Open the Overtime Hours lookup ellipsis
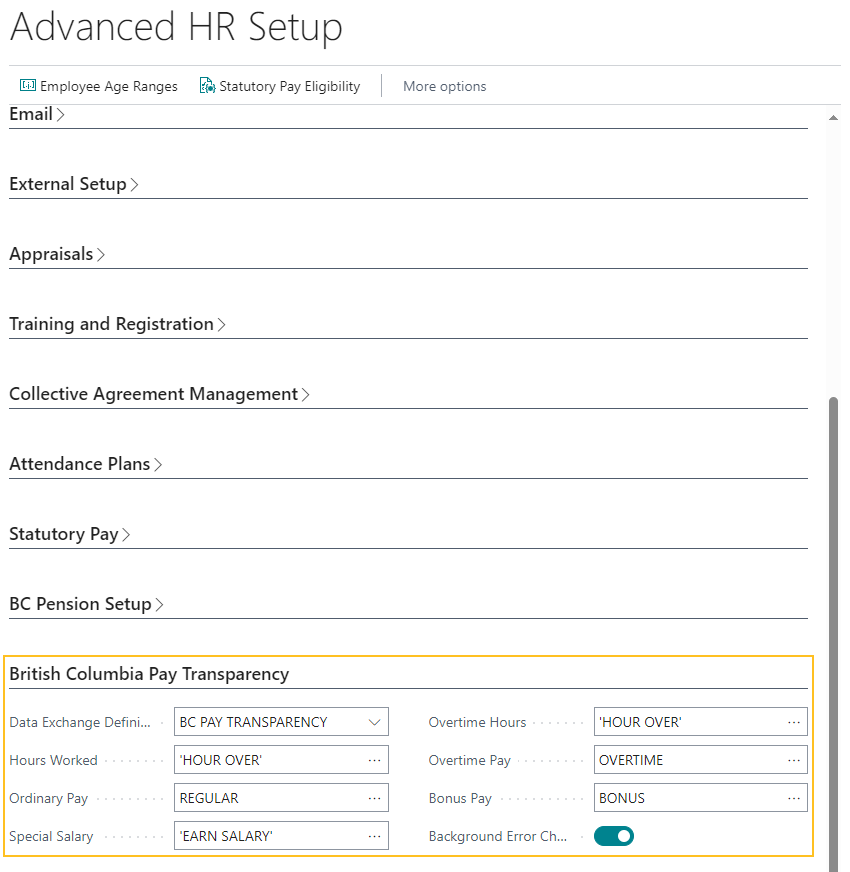Viewport: 850px width, 872px height. pyautogui.click(x=793, y=722)
